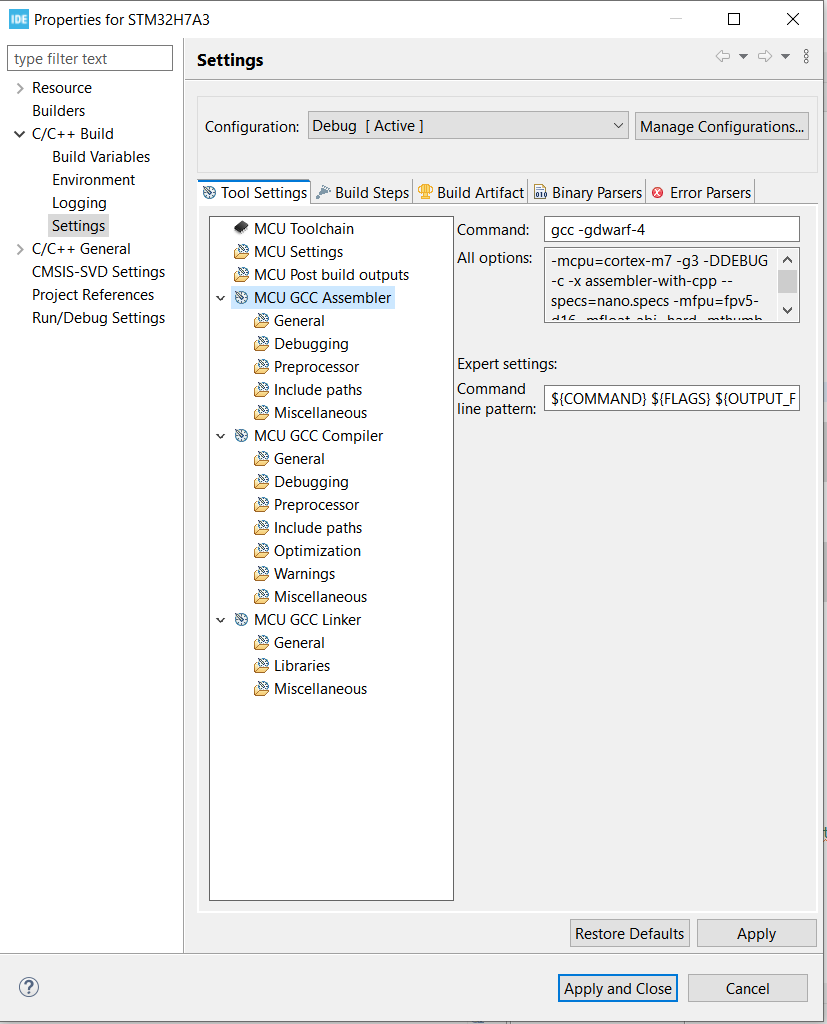This screenshot has width=827, height=1024.
Task: Collapse the C/C++ Build section
Action: 19,133
